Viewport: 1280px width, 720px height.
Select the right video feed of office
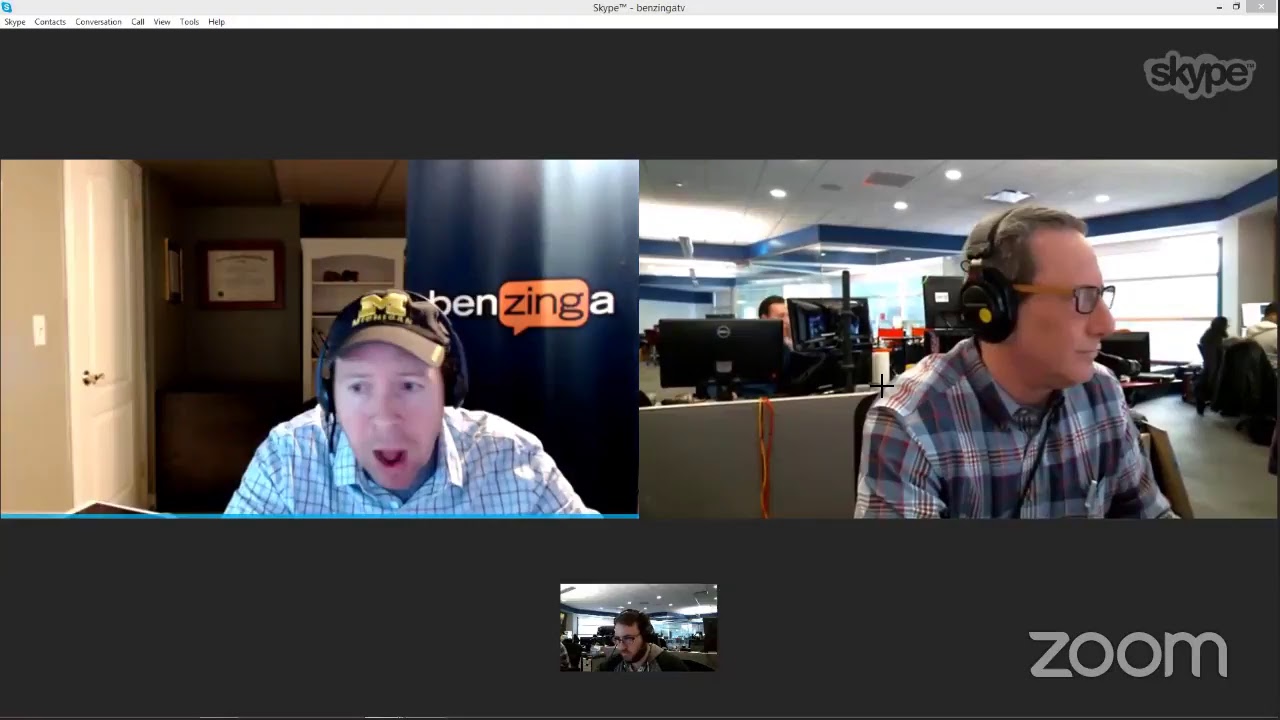click(x=958, y=339)
